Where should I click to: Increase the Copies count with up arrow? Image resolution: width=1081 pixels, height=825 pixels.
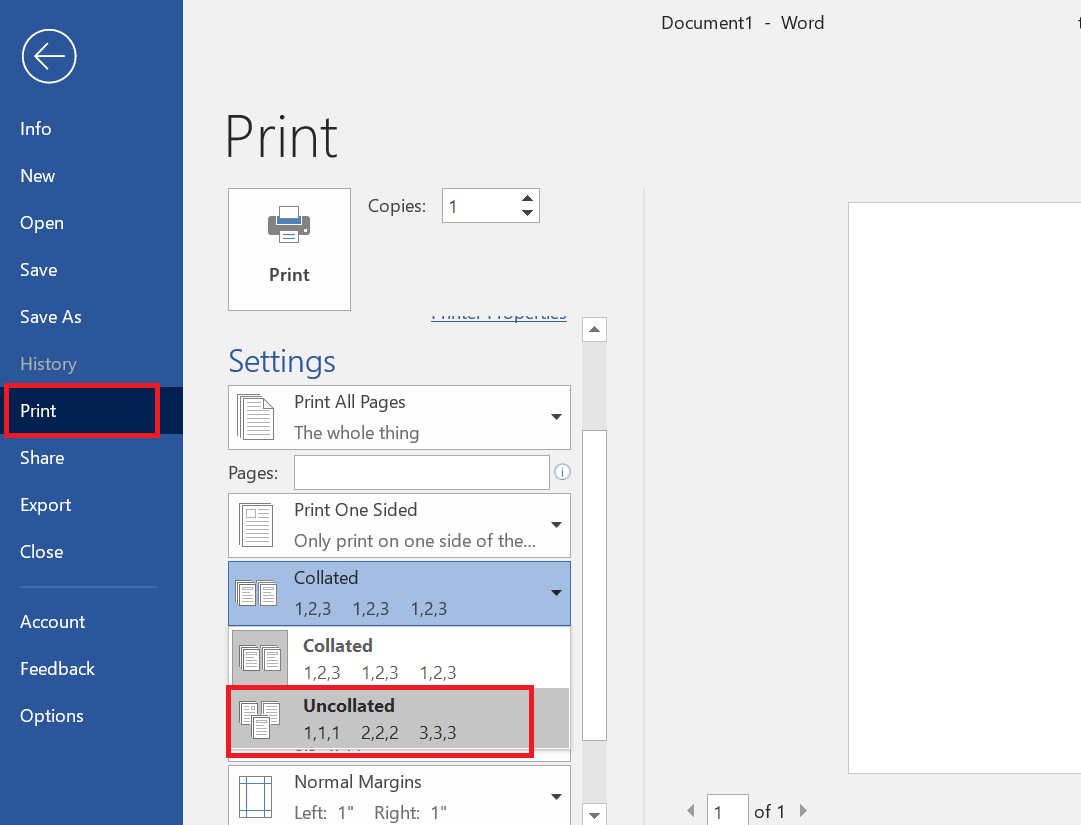tap(527, 198)
